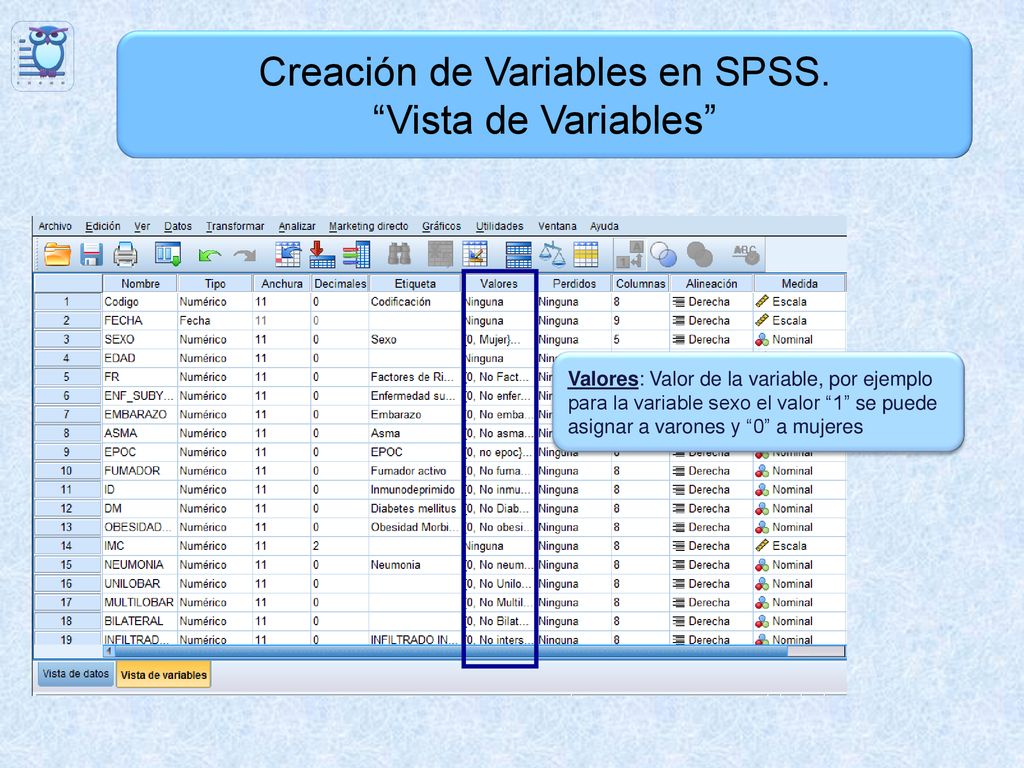Image resolution: width=1024 pixels, height=768 pixels.
Task: Click the Decimales cell "2" in IMC row
Action: (x=340, y=546)
